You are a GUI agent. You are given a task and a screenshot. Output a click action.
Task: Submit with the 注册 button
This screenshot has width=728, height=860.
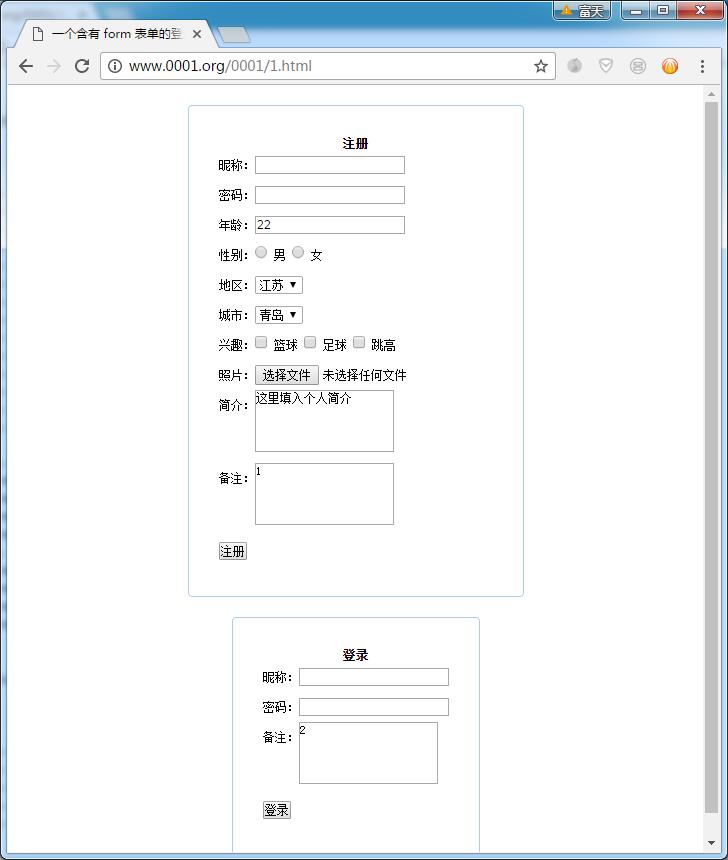(x=233, y=551)
